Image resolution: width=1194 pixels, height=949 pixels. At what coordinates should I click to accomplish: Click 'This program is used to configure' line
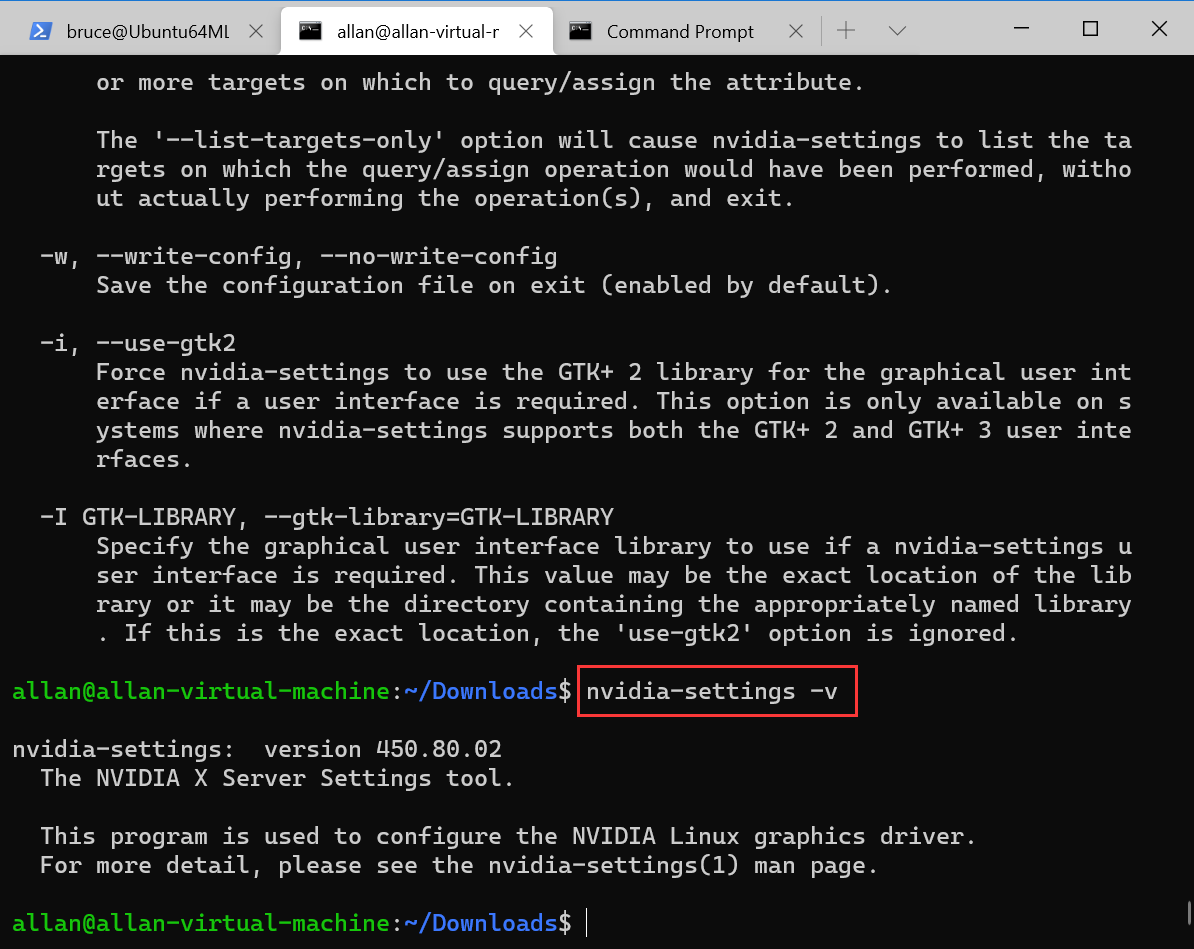(507, 836)
